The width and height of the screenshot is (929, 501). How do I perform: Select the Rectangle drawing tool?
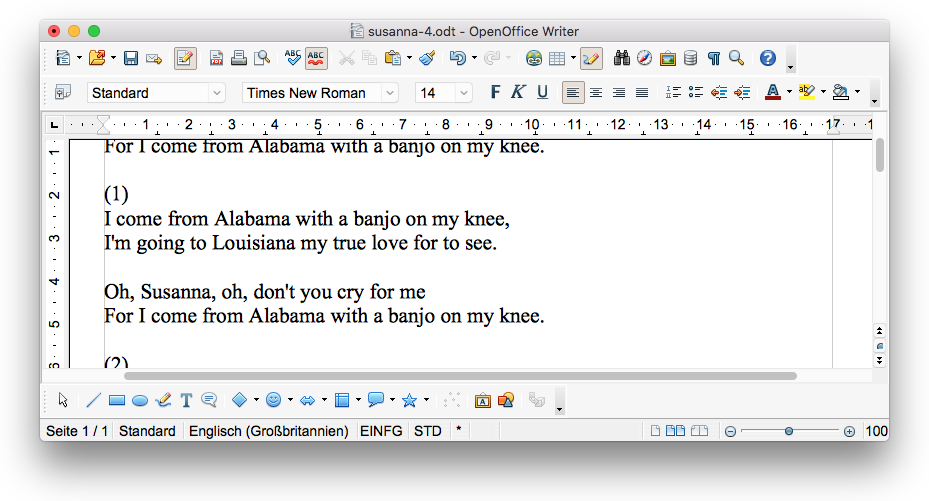click(117, 401)
